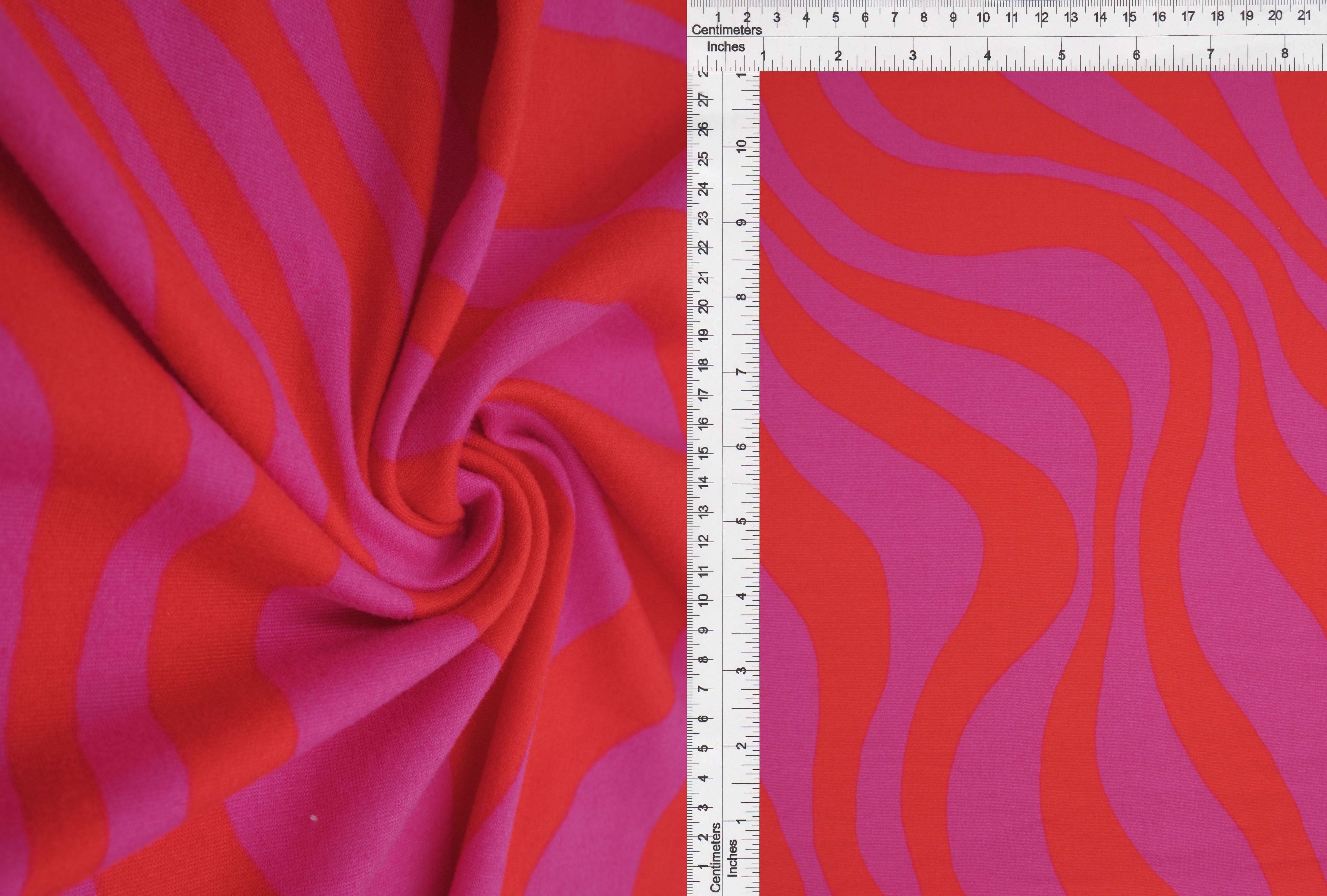The image size is (1327, 896).
Task: Click the 2 inch mark on the top ruler
Action: 838,56
